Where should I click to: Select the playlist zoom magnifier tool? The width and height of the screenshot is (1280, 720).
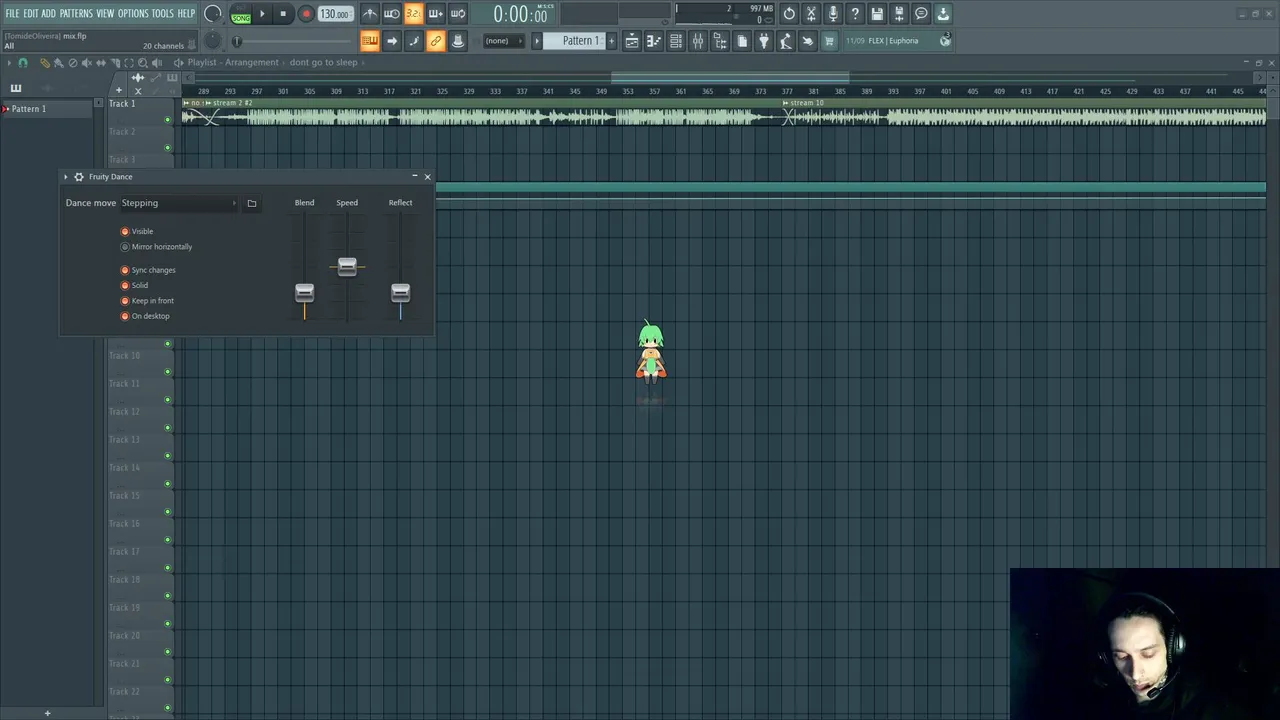pyautogui.click(x=142, y=63)
